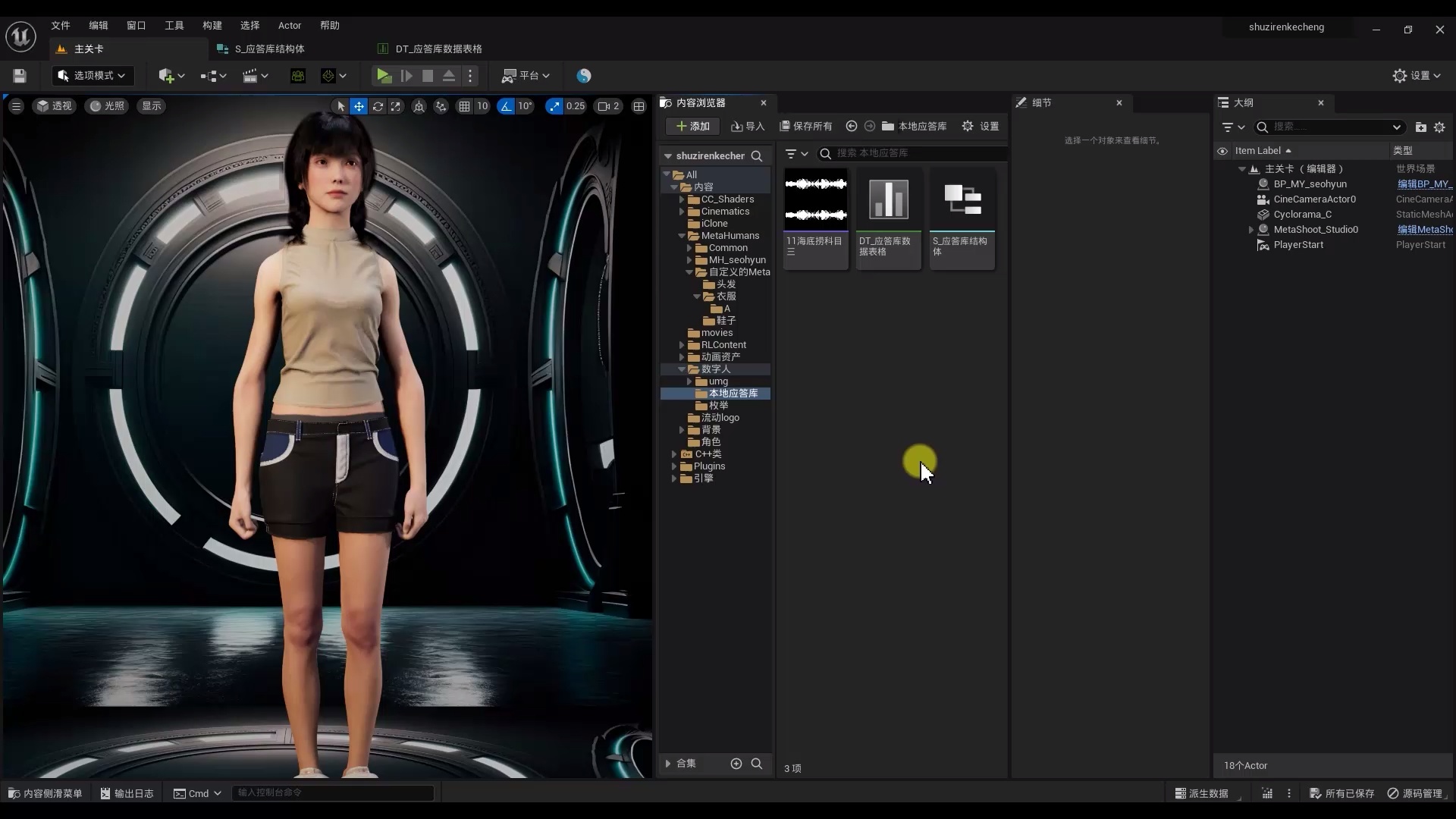This screenshot has height=819, width=1456.
Task: Toggle rotation angle snapping
Action: tap(506, 106)
